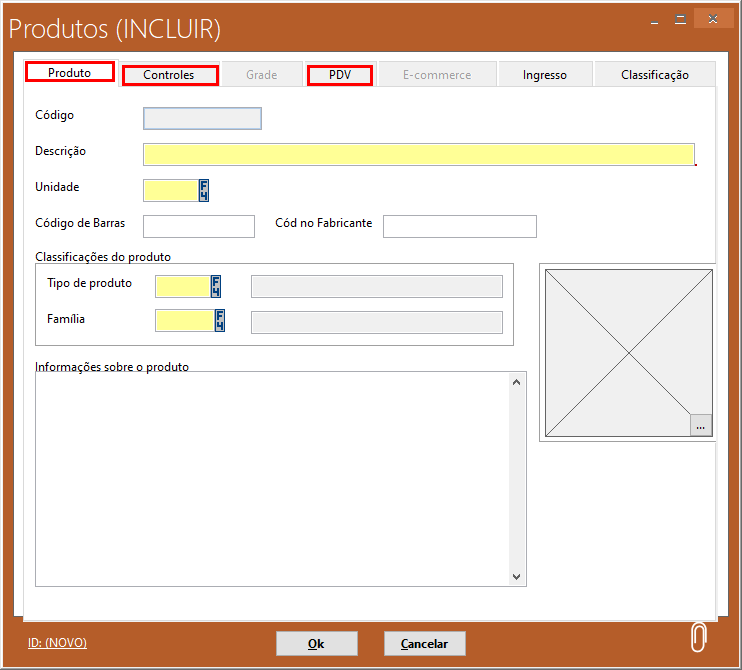The image size is (742, 670).
Task: Go to the Classificação tab
Action: [x=654, y=75]
